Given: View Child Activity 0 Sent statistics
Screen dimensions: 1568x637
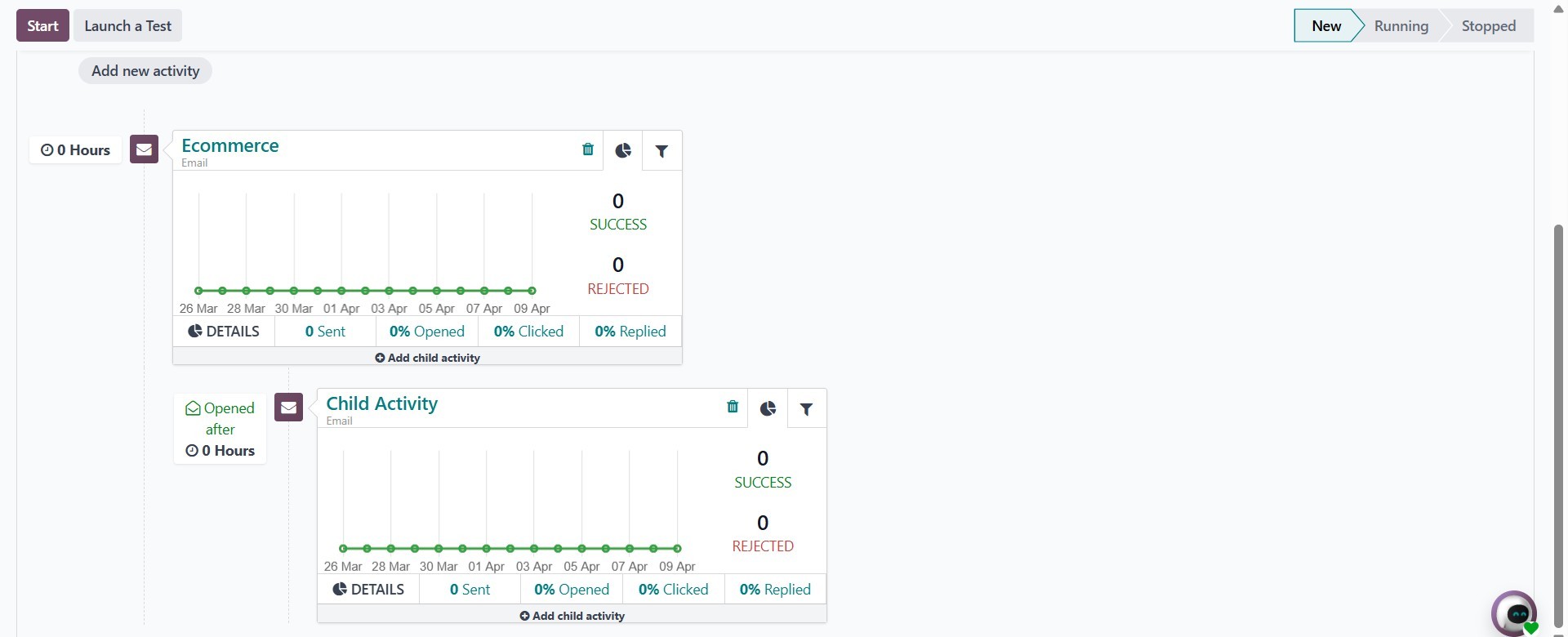Looking at the screenshot, I should pos(470,590).
